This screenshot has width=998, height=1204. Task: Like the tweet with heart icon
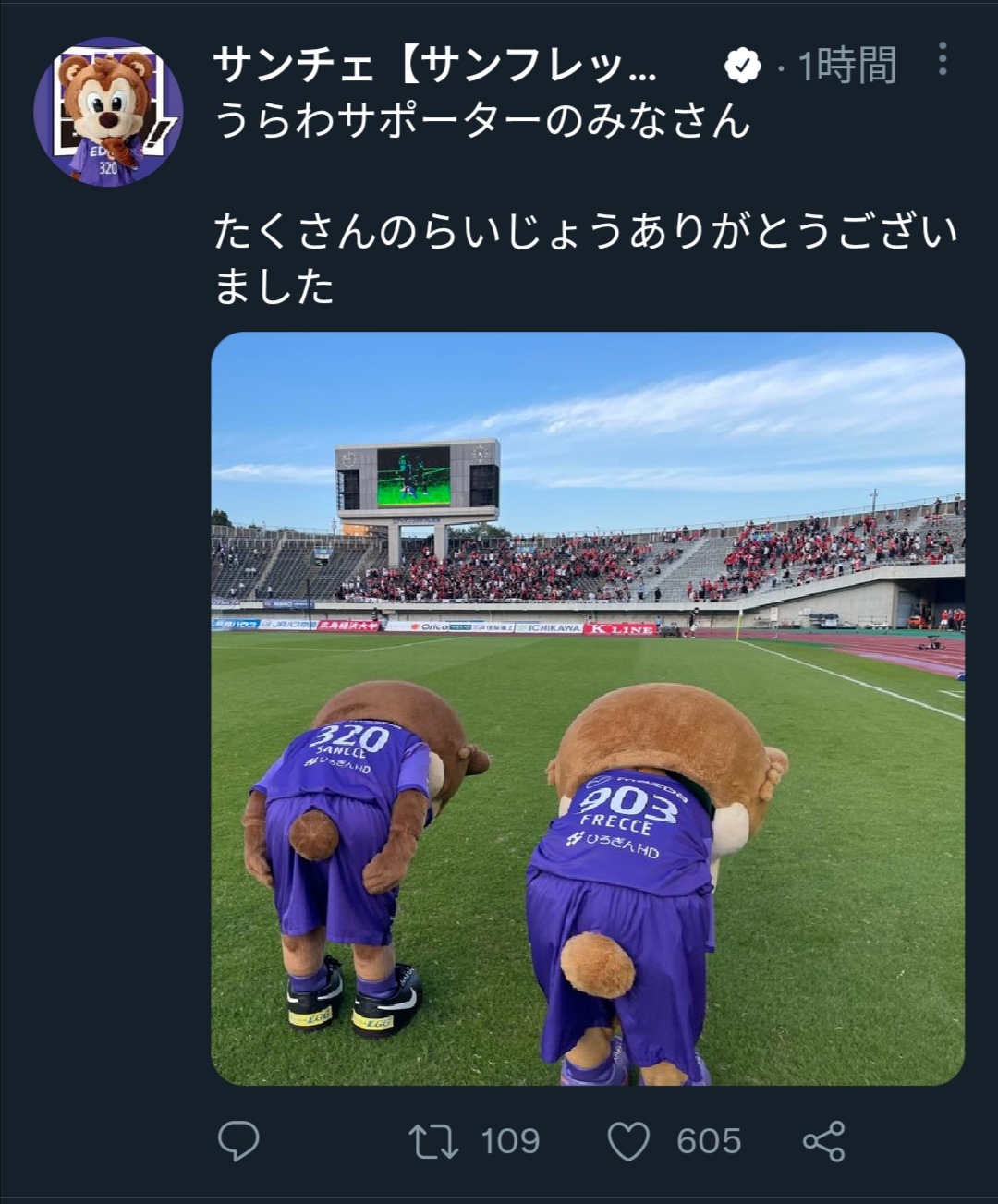pos(628,1141)
